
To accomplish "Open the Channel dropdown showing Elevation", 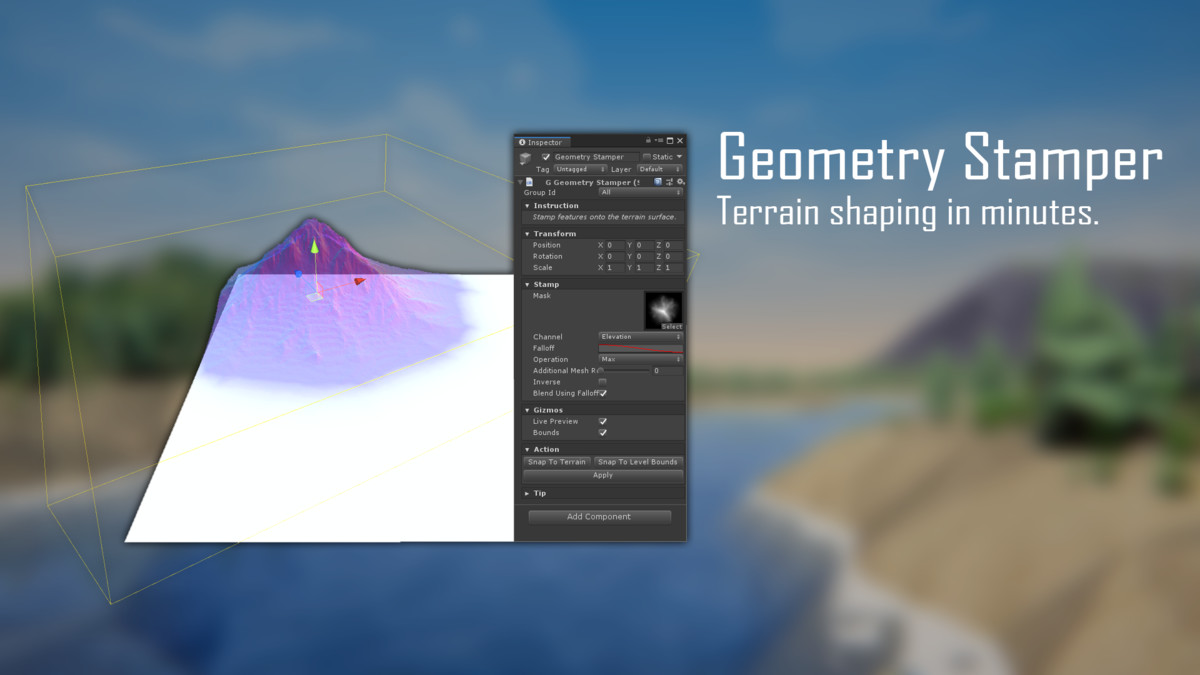I will [640, 337].
